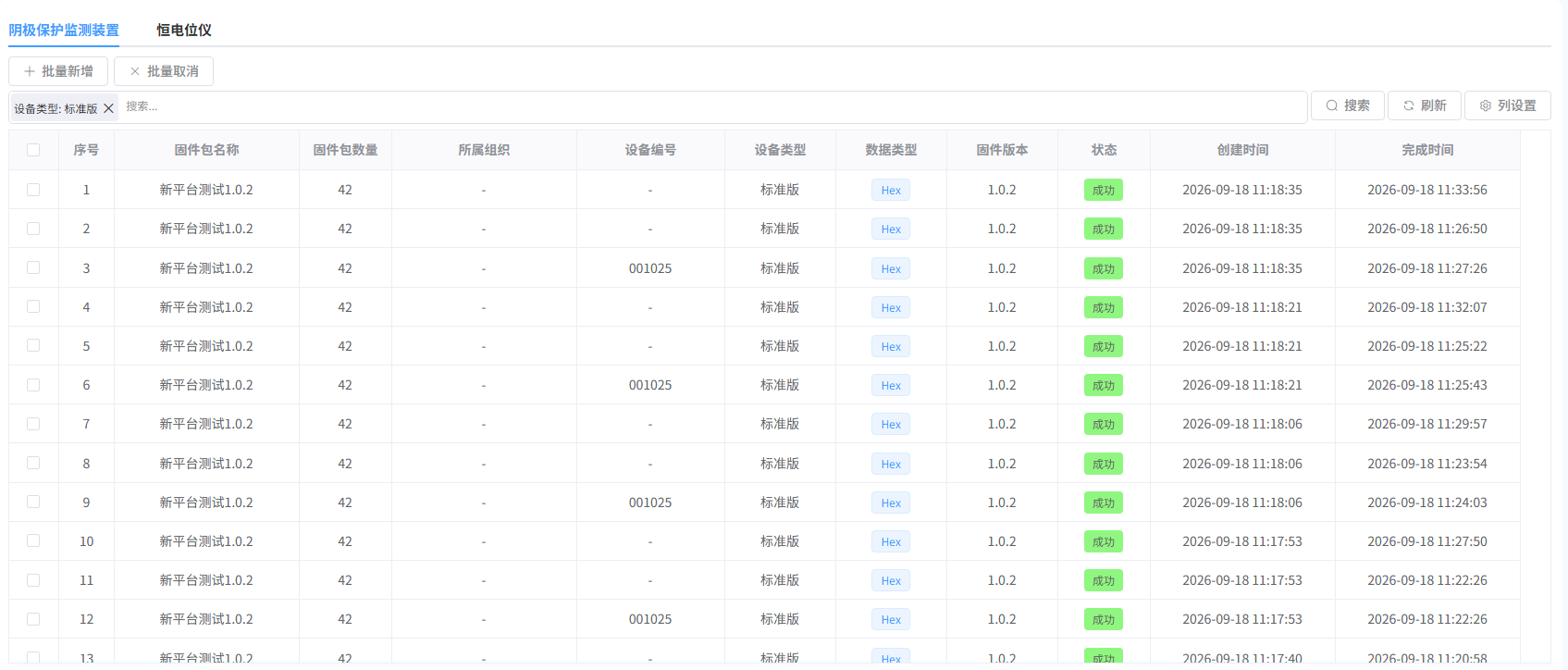
Task: Switch to the 阴极保护监测装置 tab
Action: 64,30
